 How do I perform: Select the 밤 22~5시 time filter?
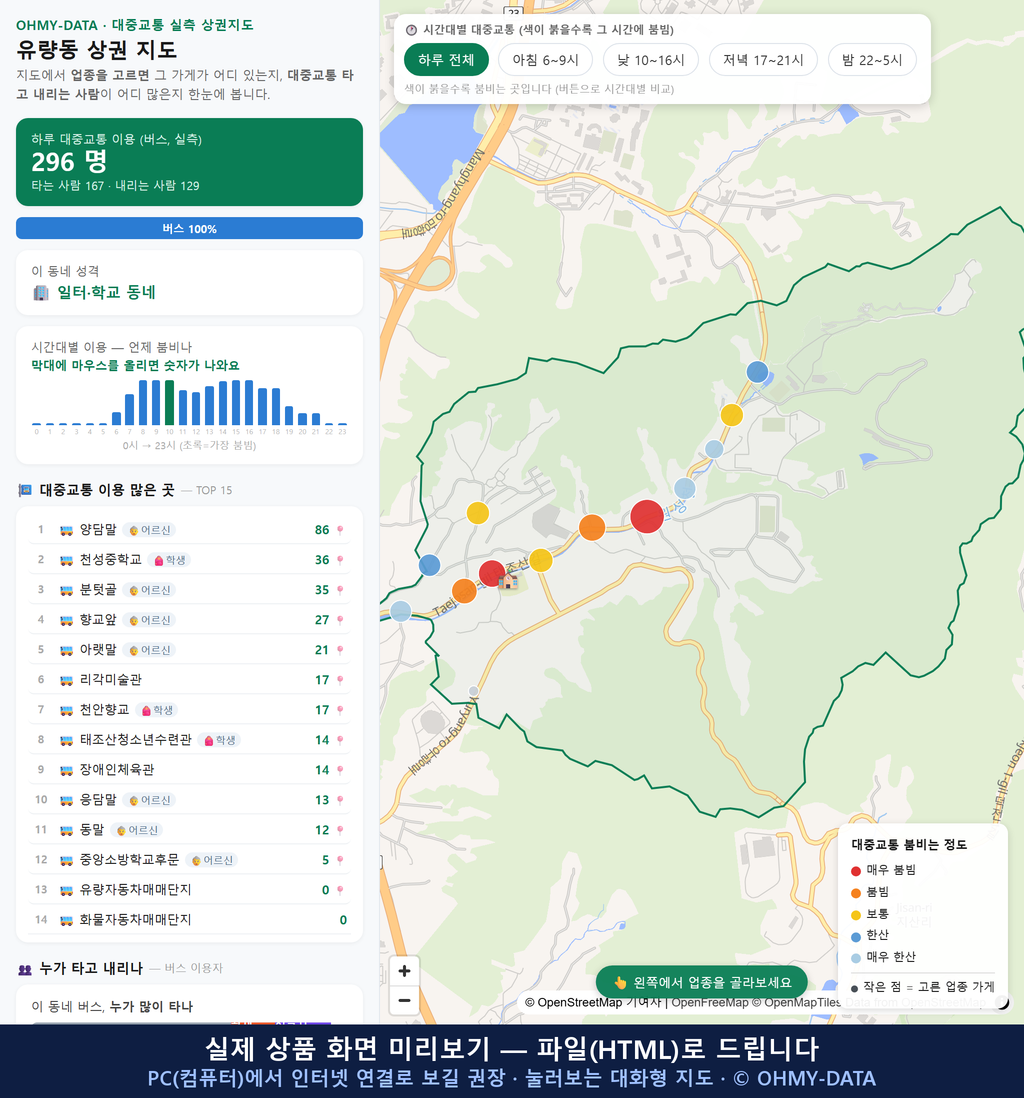(x=872, y=60)
